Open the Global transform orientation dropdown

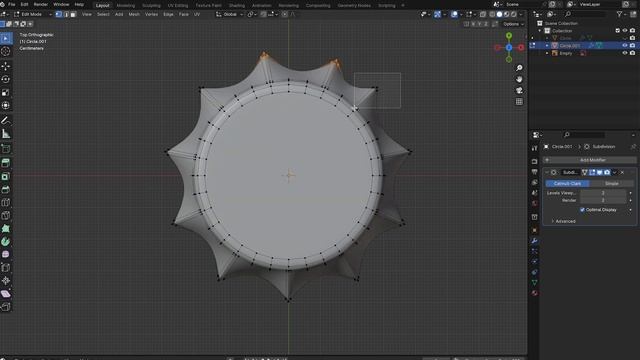coord(229,14)
